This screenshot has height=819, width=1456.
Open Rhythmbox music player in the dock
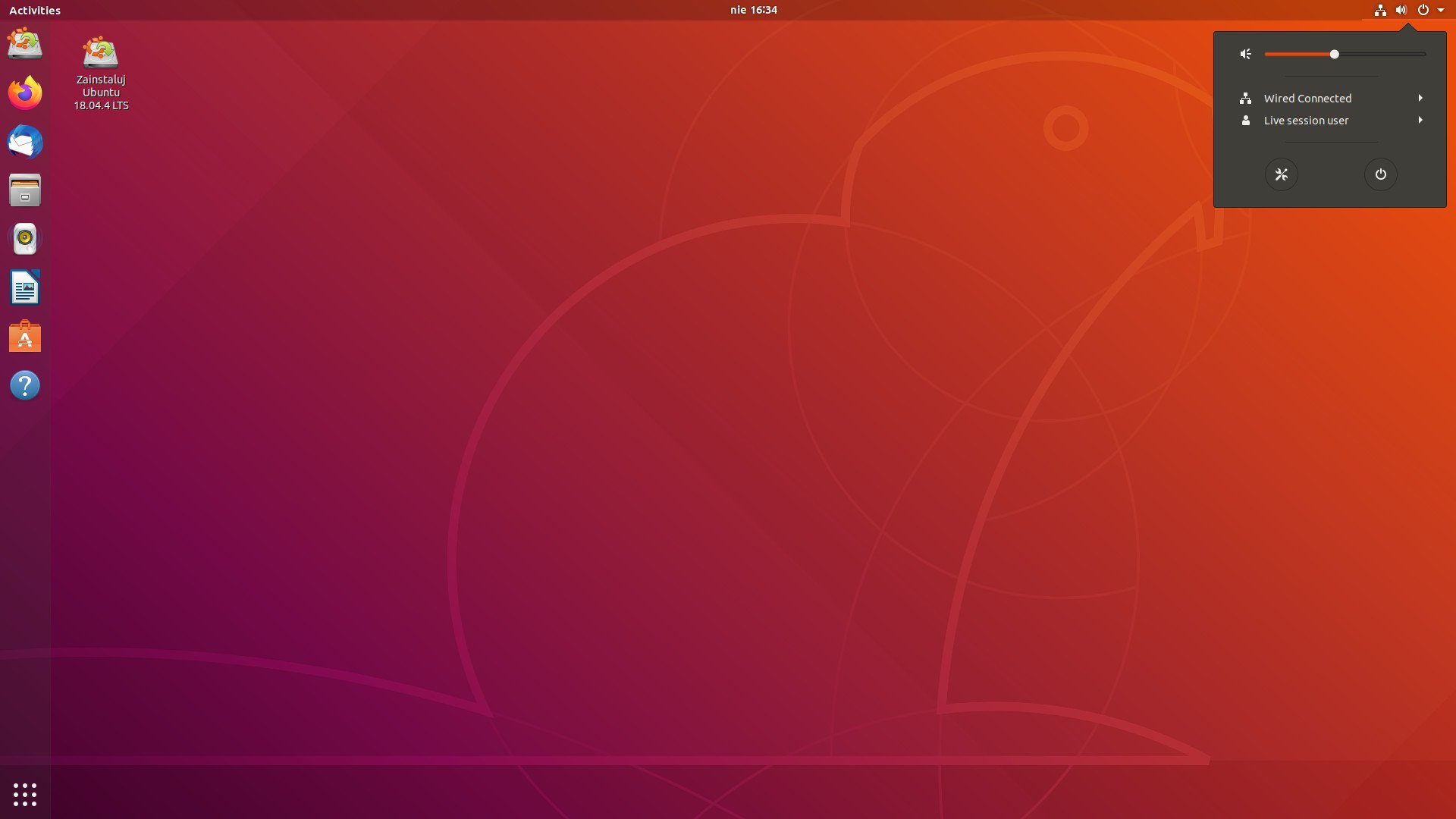click(25, 239)
